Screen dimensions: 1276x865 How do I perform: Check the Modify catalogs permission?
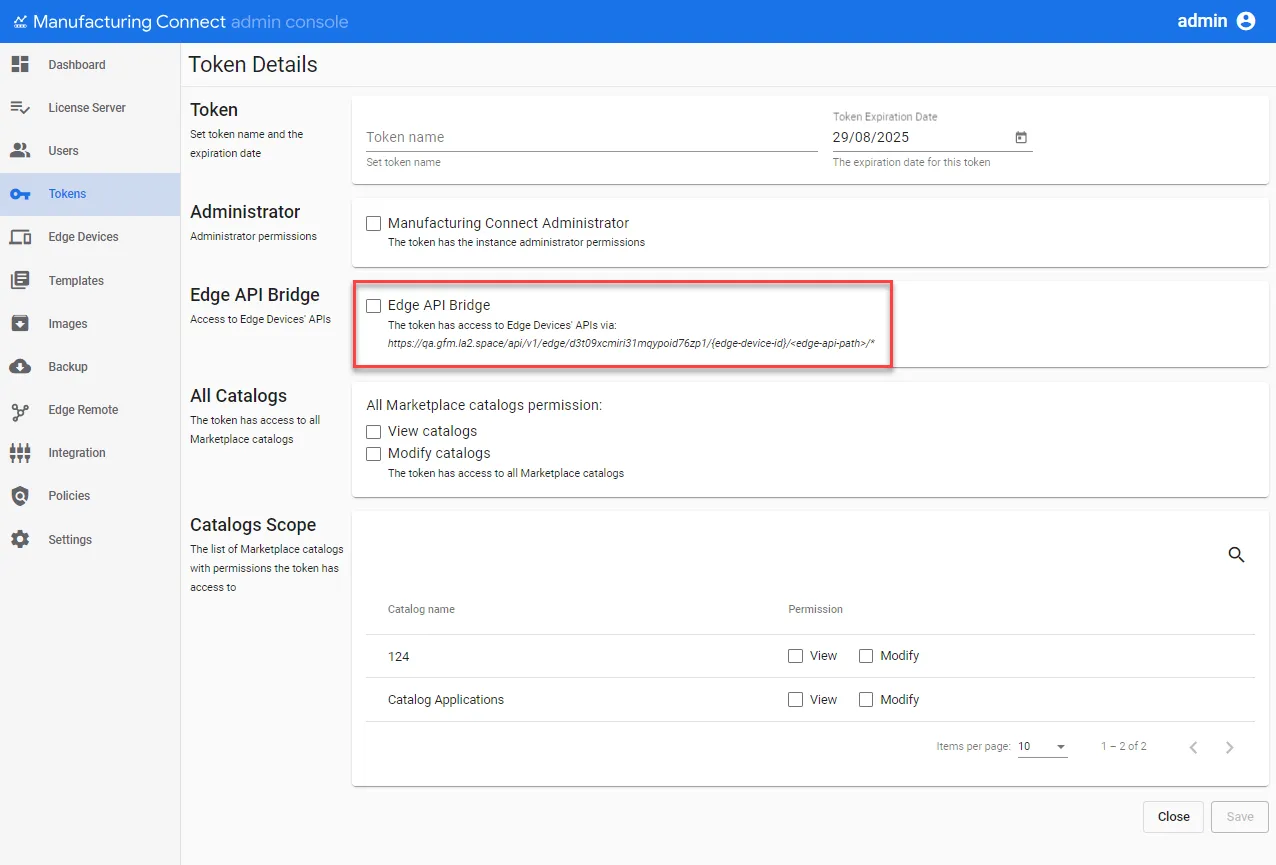pos(374,454)
